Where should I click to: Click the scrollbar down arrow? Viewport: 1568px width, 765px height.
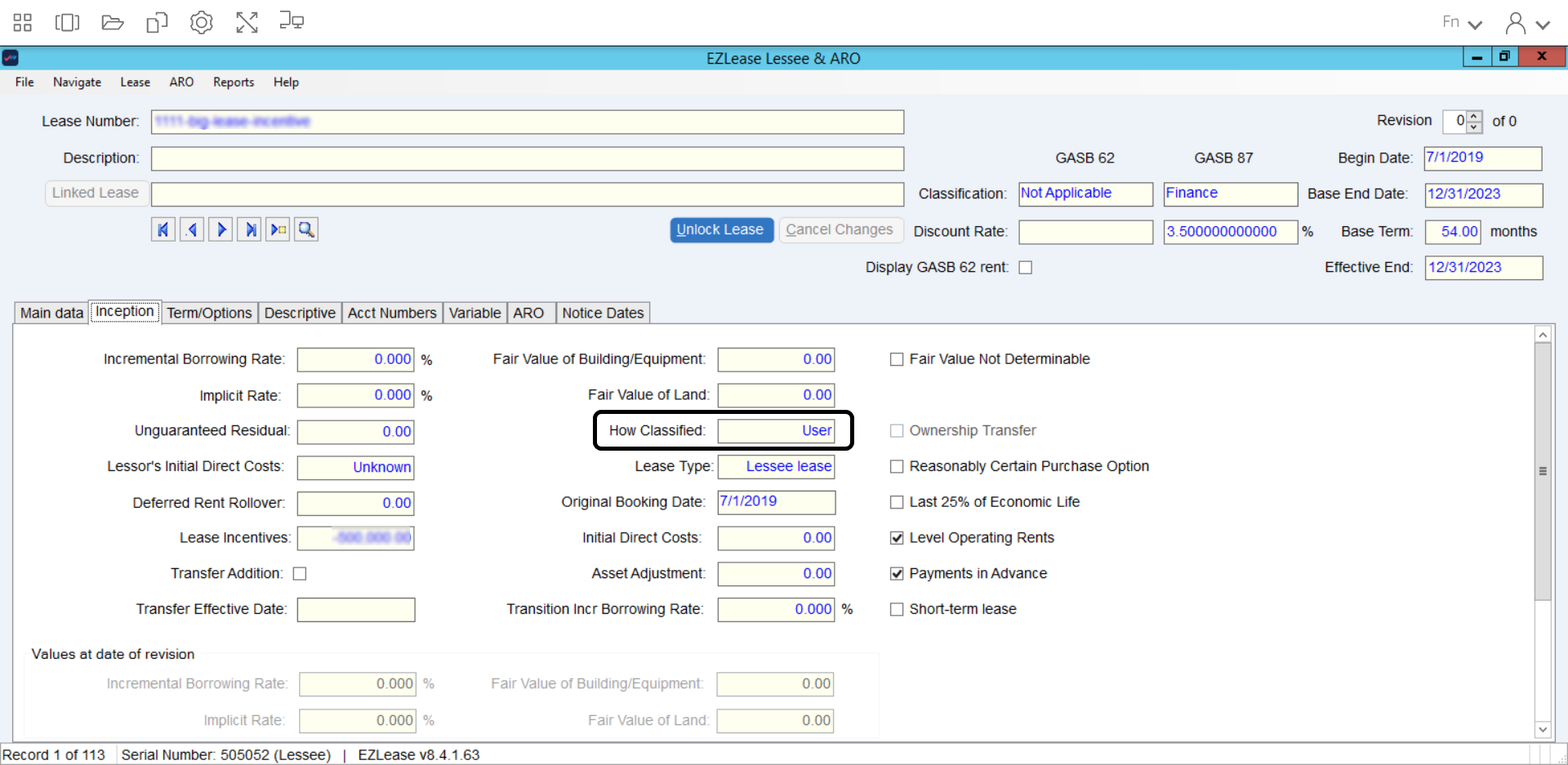tap(1543, 730)
